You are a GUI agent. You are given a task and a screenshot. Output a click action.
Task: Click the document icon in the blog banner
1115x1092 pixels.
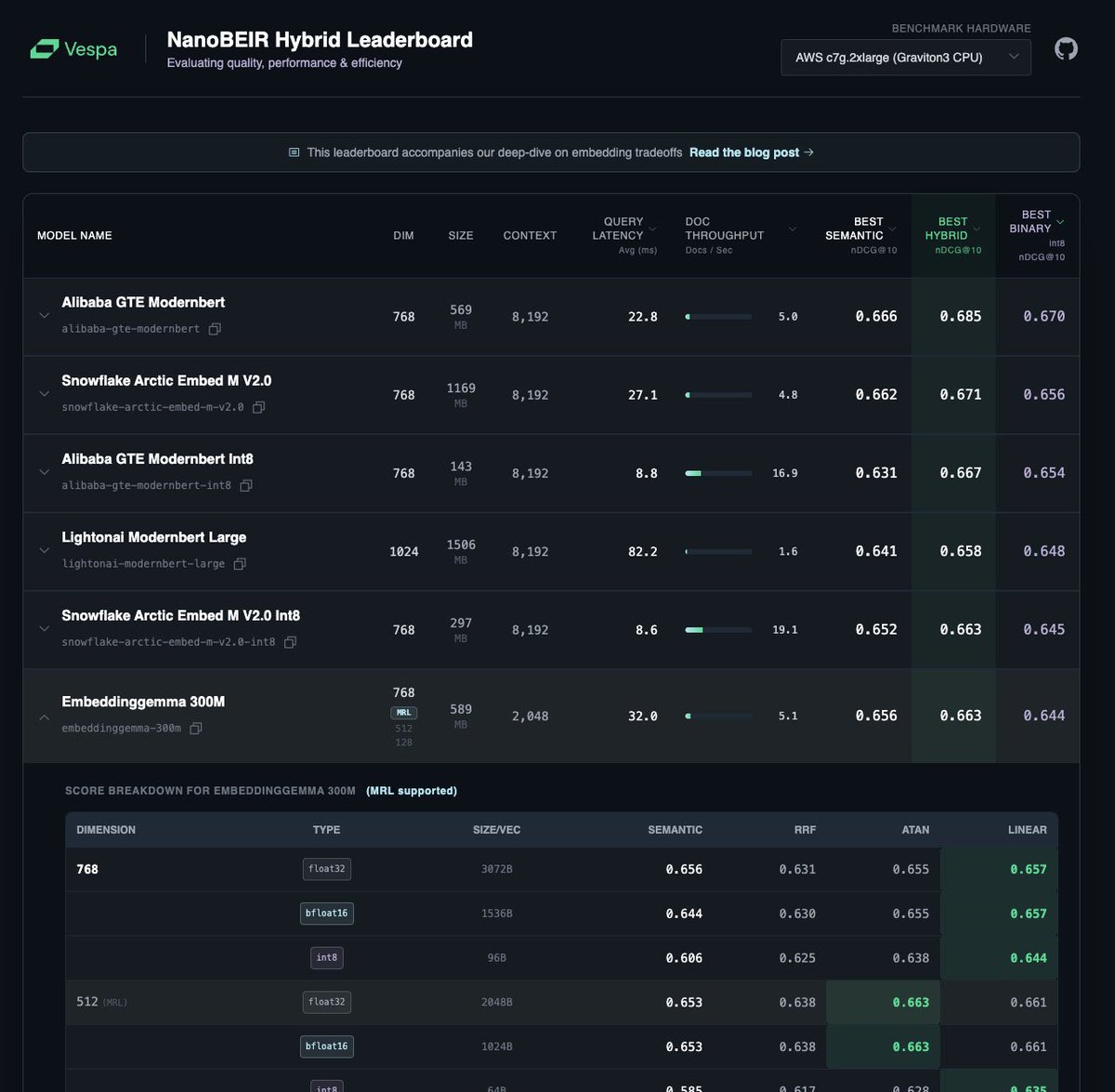[x=295, y=152]
